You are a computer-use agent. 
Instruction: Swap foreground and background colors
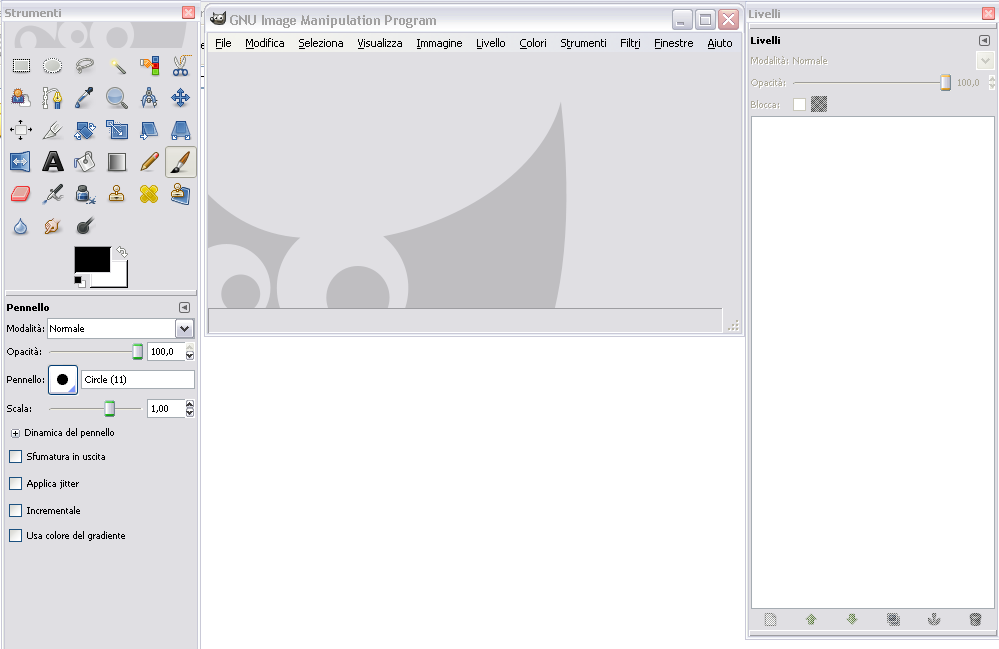click(x=122, y=252)
